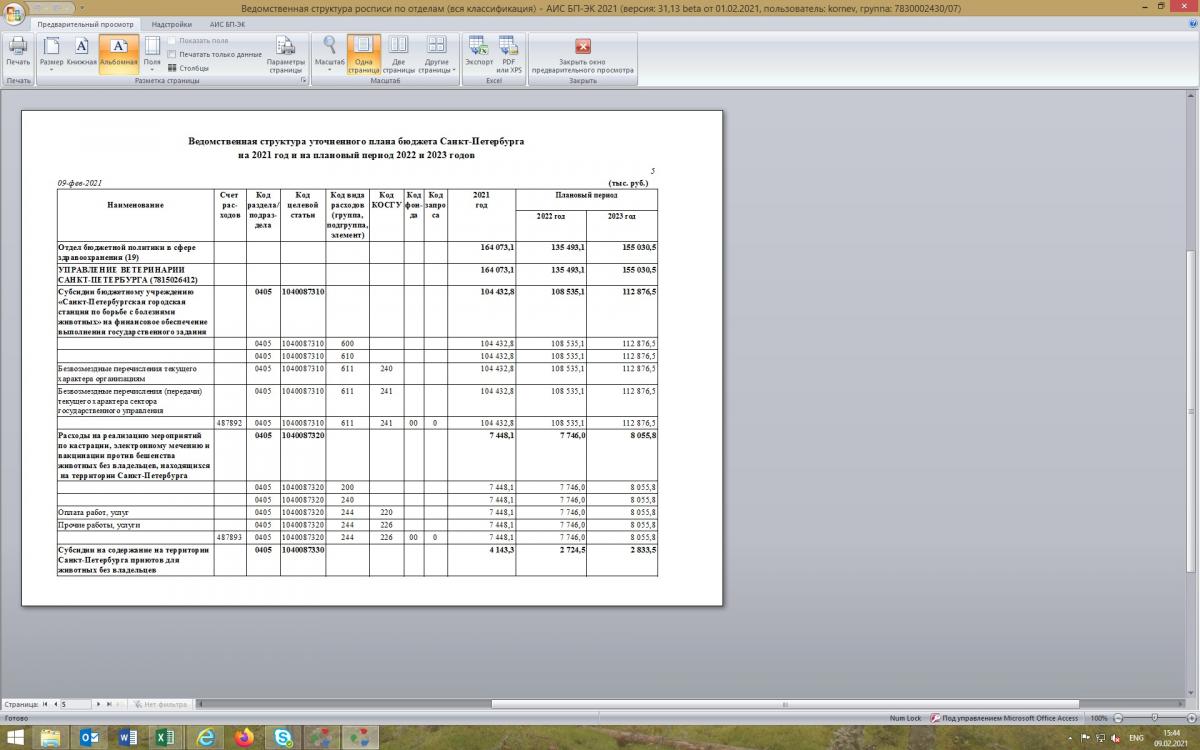This screenshot has height=750, width=1200.
Task: Enable Печатать только данные checkbox
Action: coord(172,54)
